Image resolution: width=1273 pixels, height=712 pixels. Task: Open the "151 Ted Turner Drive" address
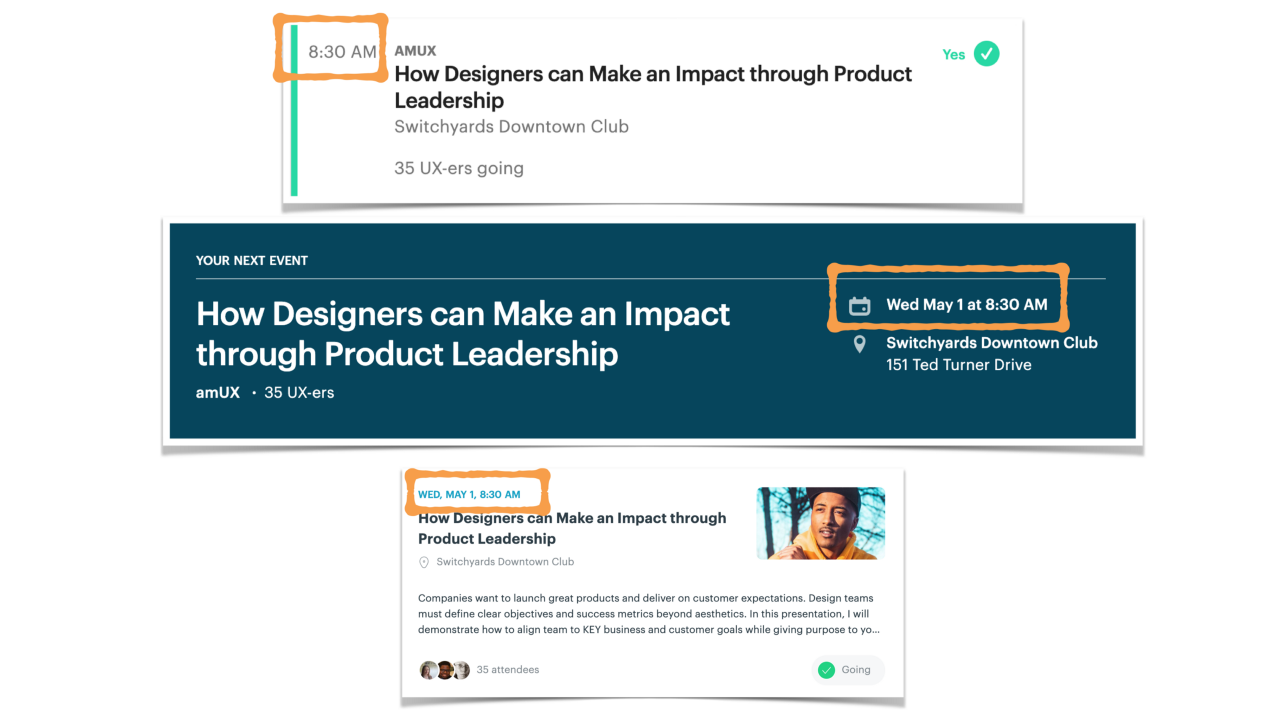[x=958, y=365]
